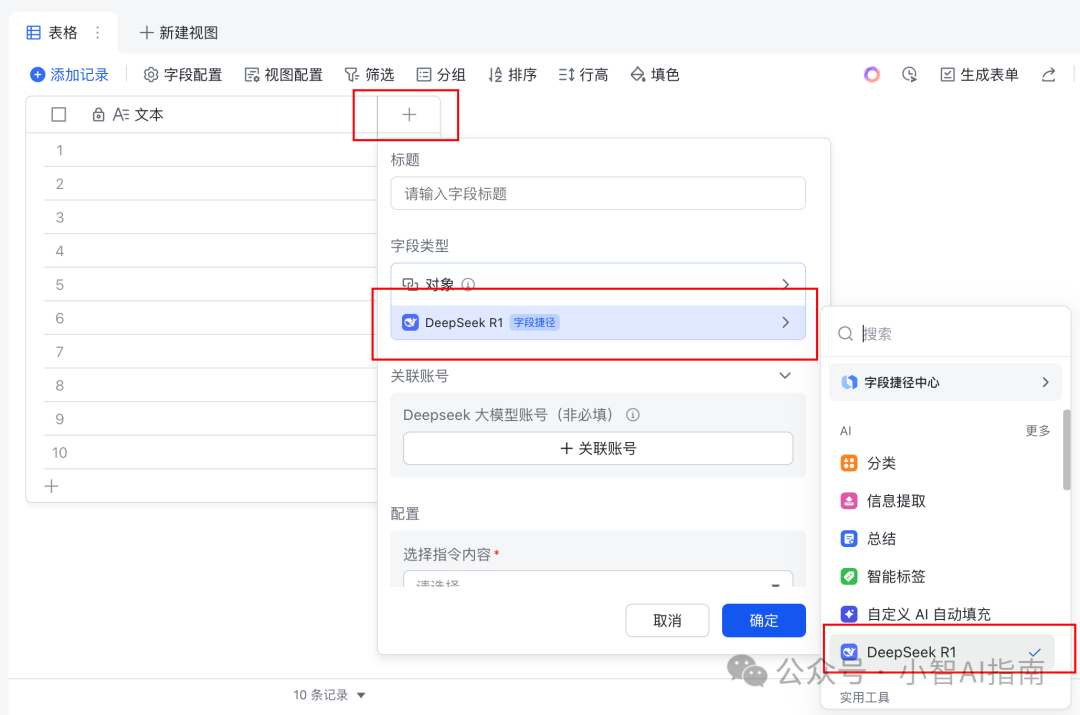Toggle the select-all checkbox in table header

tap(59, 115)
